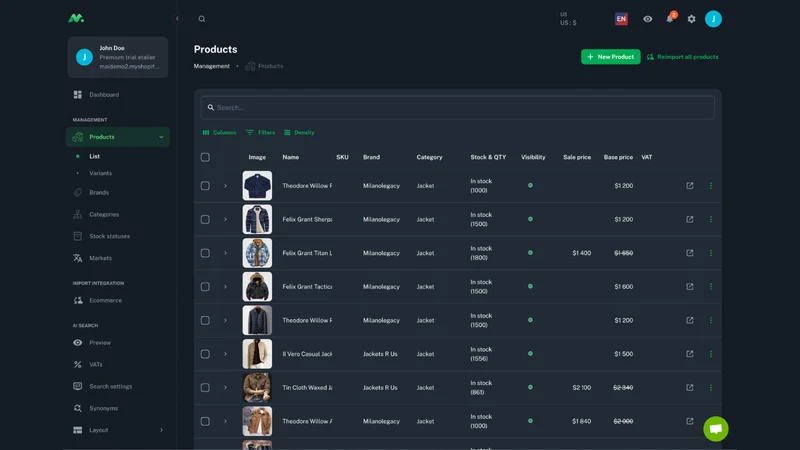Expand the Theodore Willow $1 840 product row
This screenshot has height=450, width=800.
(x=225, y=421)
